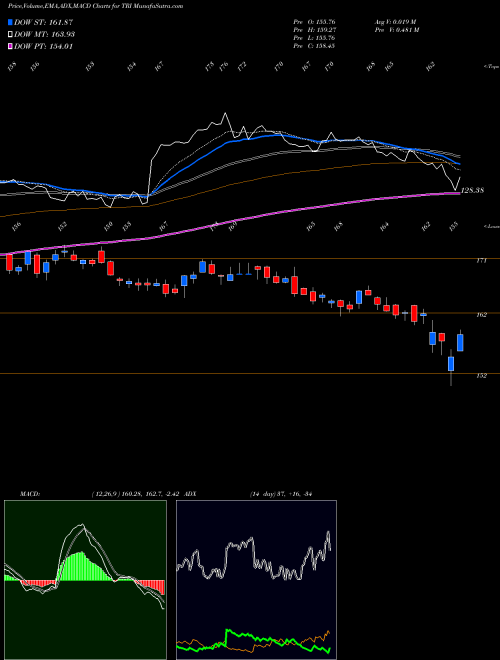Click the 'Avg V: 0.019 M' value

[395, 22]
